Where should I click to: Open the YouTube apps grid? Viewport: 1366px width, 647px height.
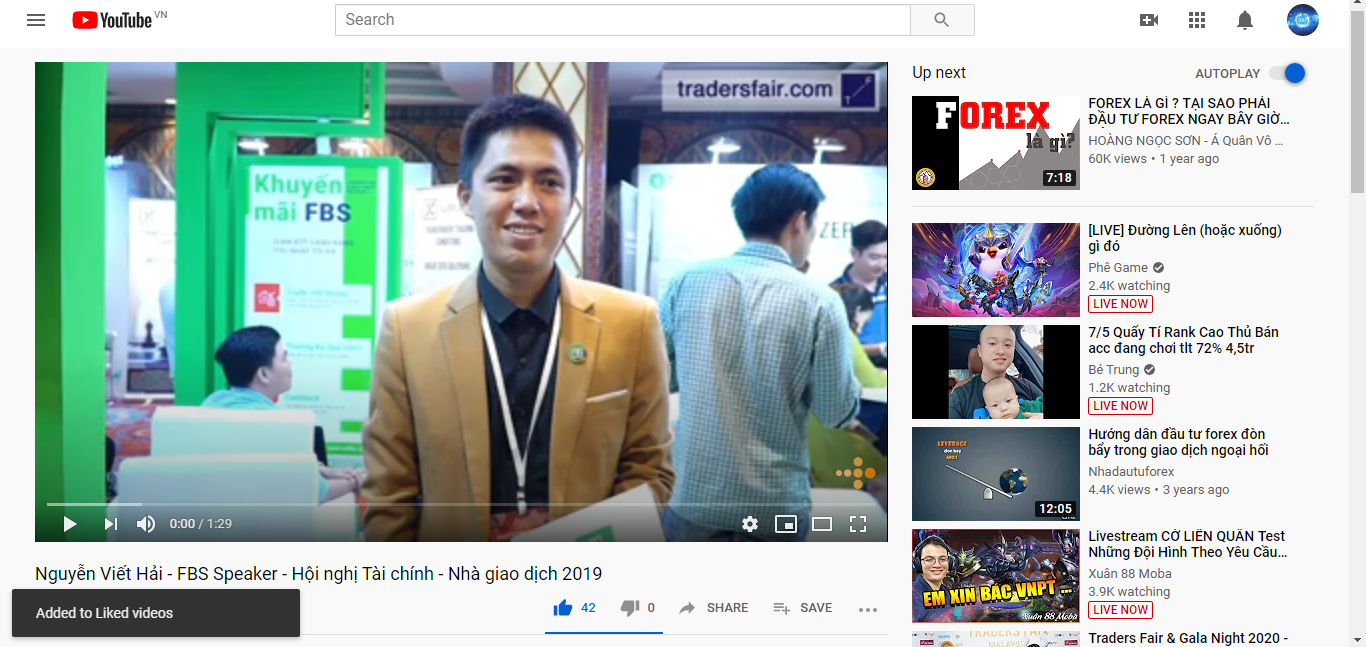coord(1197,20)
